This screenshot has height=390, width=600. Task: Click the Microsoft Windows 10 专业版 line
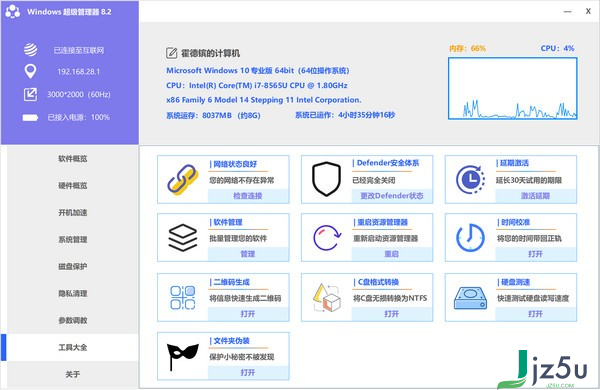tap(258, 70)
